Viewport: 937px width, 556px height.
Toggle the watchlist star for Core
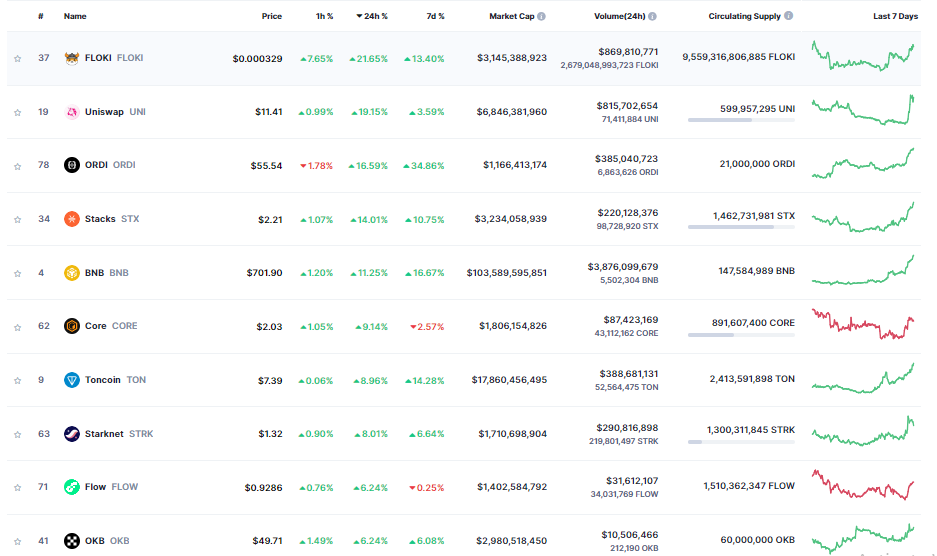tap(17, 327)
